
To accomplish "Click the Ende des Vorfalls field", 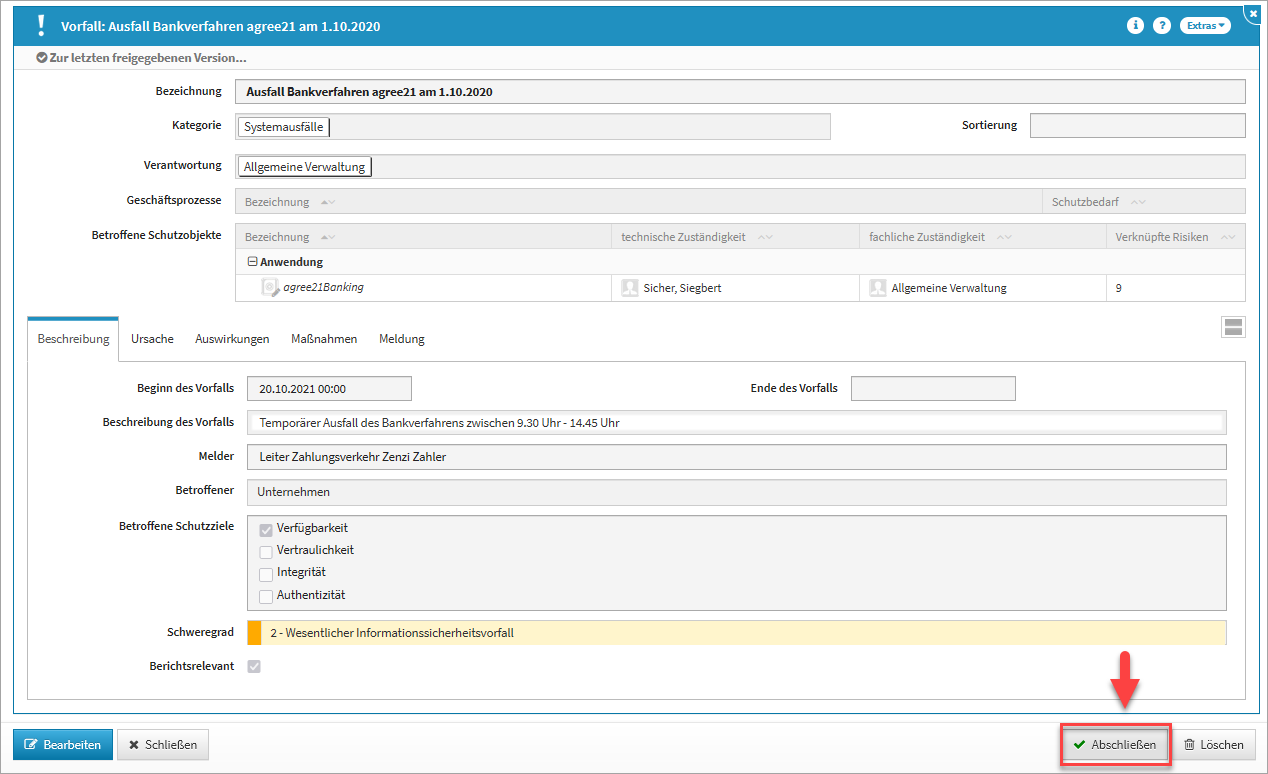I will pyautogui.click(x=932, y=388).
